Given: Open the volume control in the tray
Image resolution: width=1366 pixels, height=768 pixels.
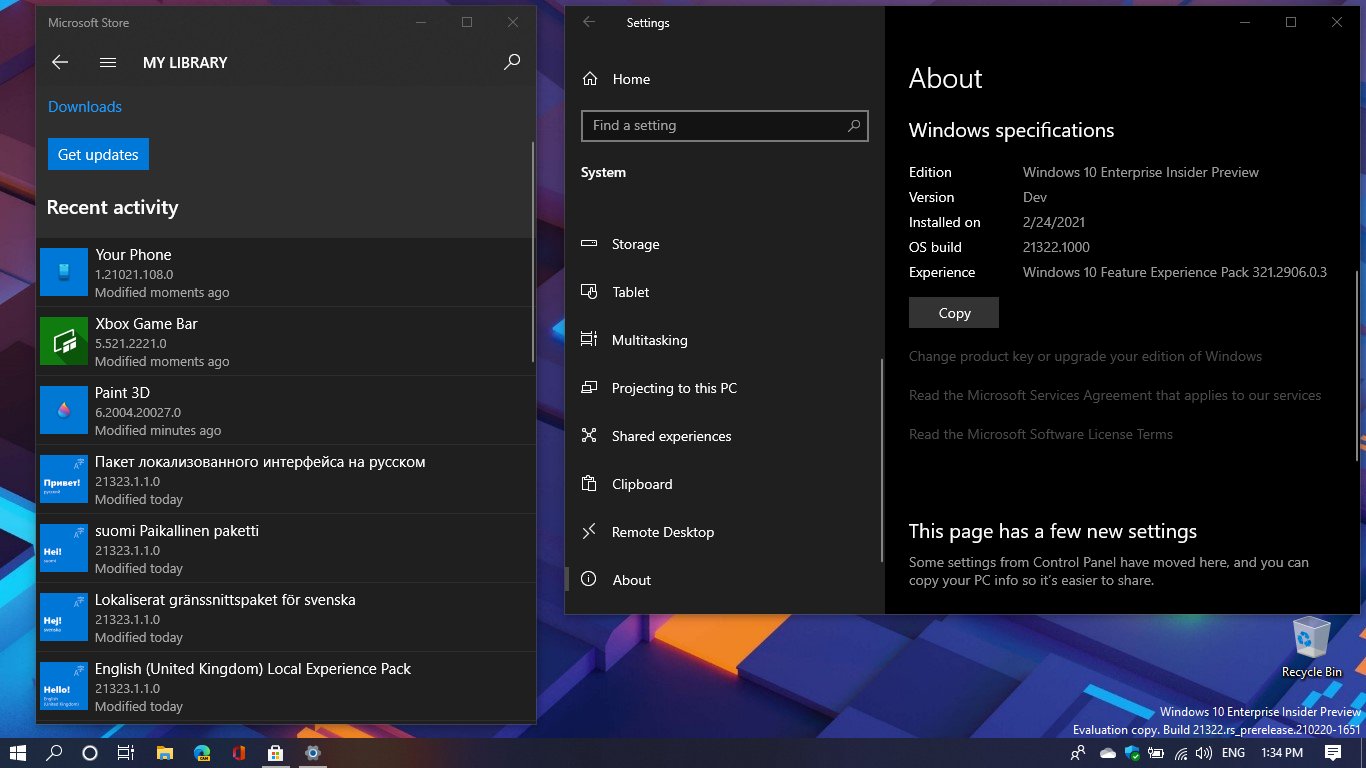Looking at the screenshot, I should click(x=1205, y=753).
